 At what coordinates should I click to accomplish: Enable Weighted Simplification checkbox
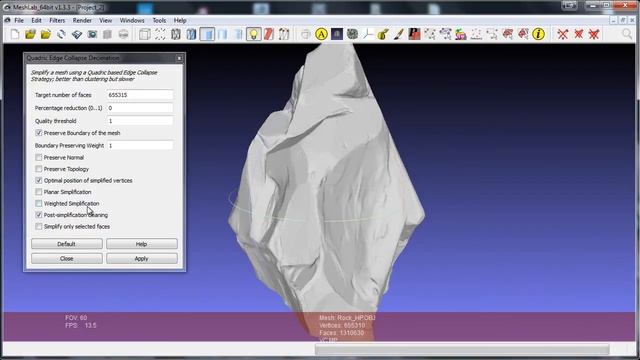39,203
